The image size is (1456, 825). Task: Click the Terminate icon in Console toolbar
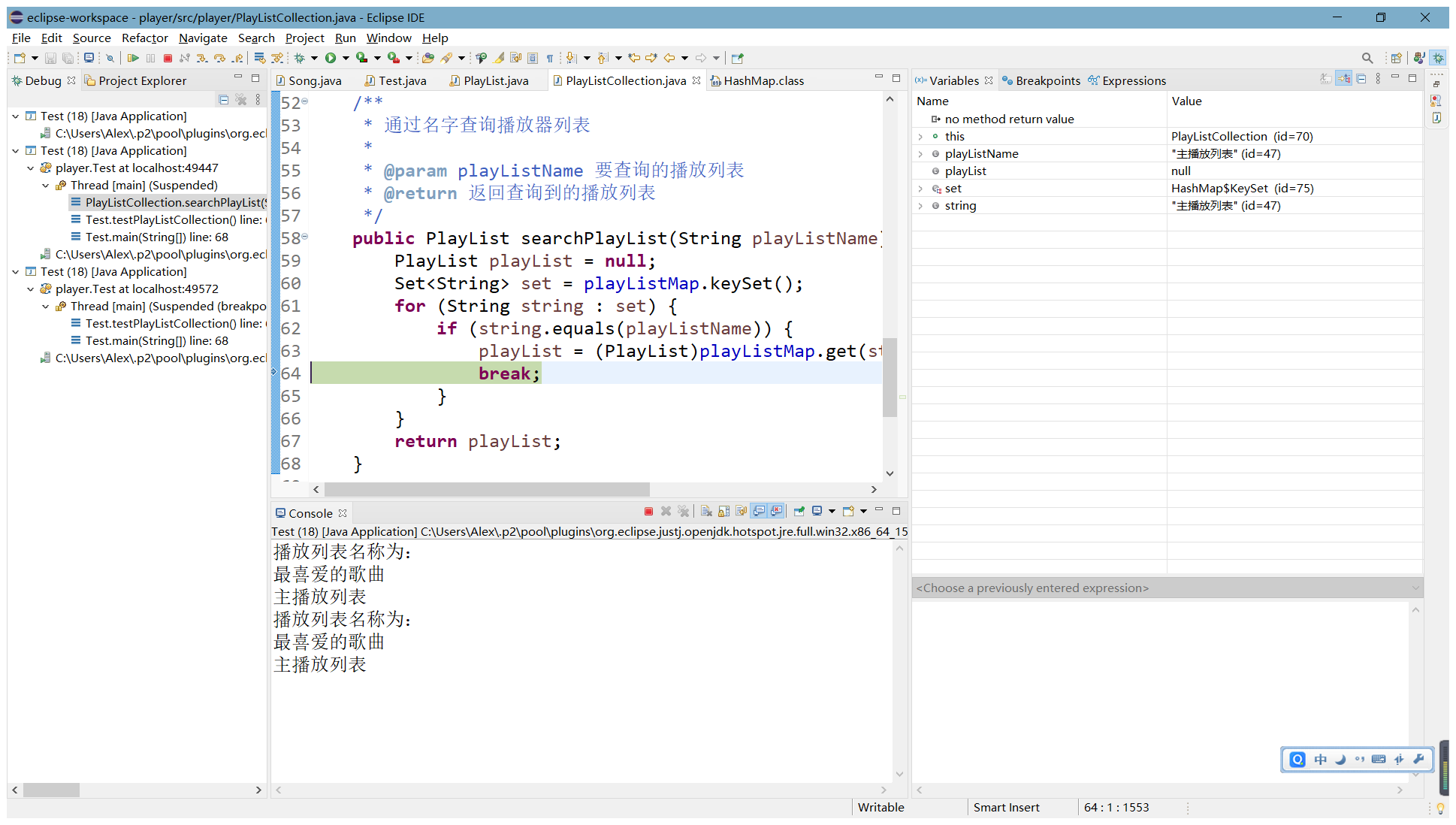coord(648,511)
